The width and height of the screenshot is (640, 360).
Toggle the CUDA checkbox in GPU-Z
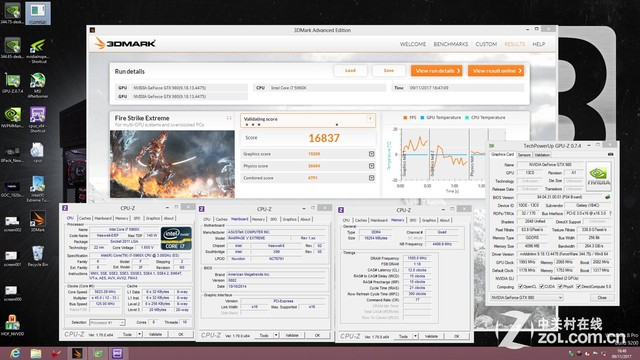[541, 287]
